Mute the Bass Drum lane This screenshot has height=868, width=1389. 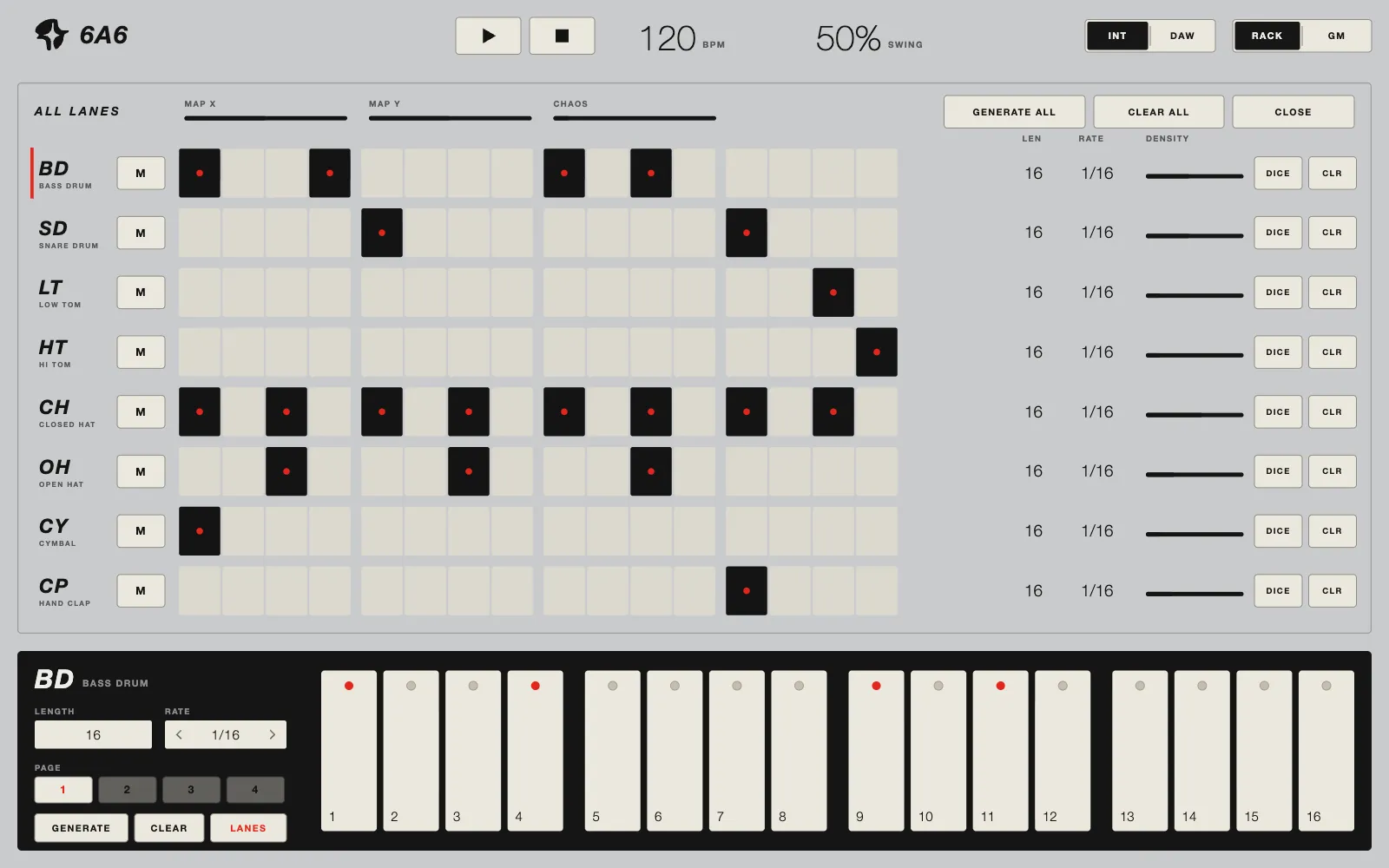coord(141,173)
